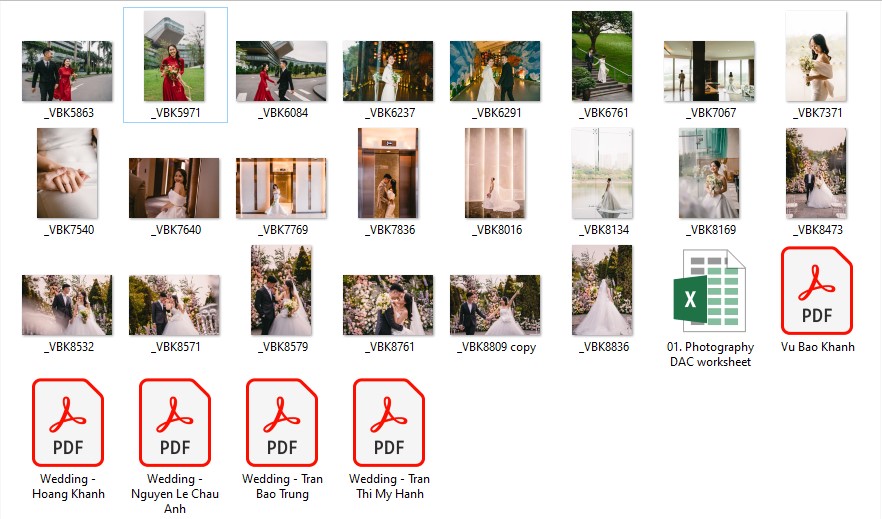The image size is (882, 519).
Task: Click the _VBK6237 image thumbnail
Action: coord(388,71)
